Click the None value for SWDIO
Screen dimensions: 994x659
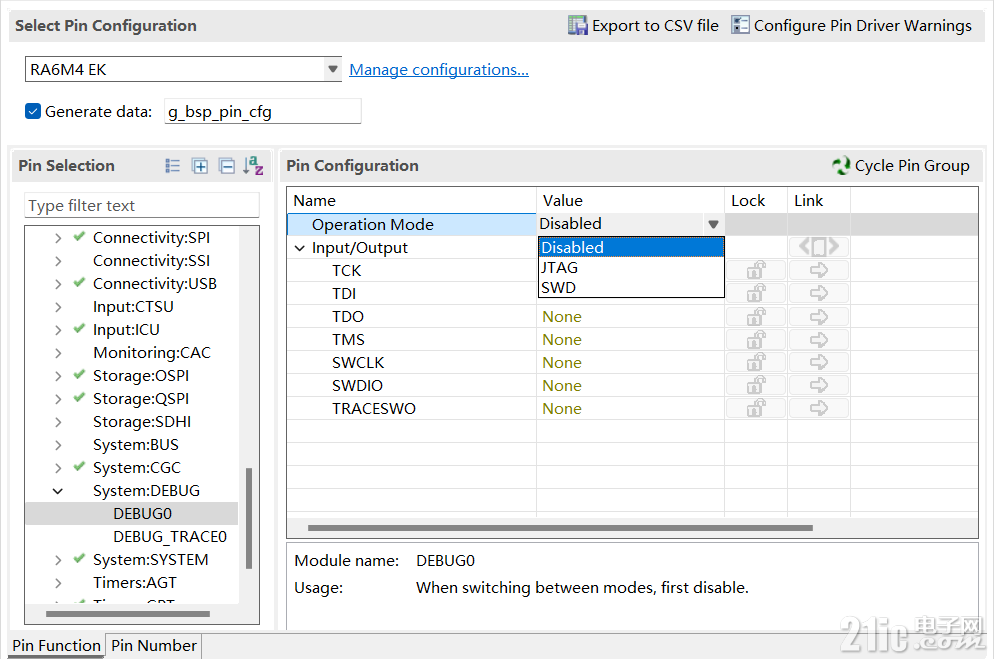[562, 386]
